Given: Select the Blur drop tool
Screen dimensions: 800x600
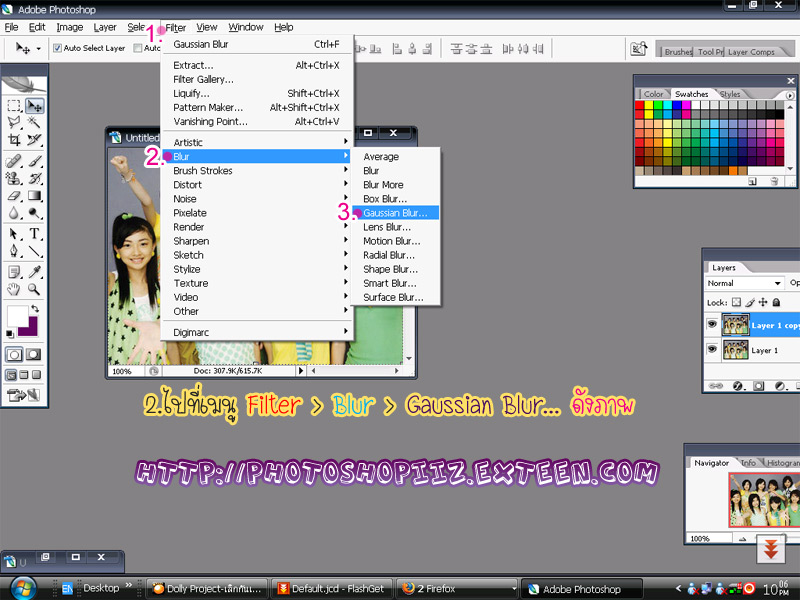Looking at the screenshot, I should pyautogui.click(x=14, y=213).
